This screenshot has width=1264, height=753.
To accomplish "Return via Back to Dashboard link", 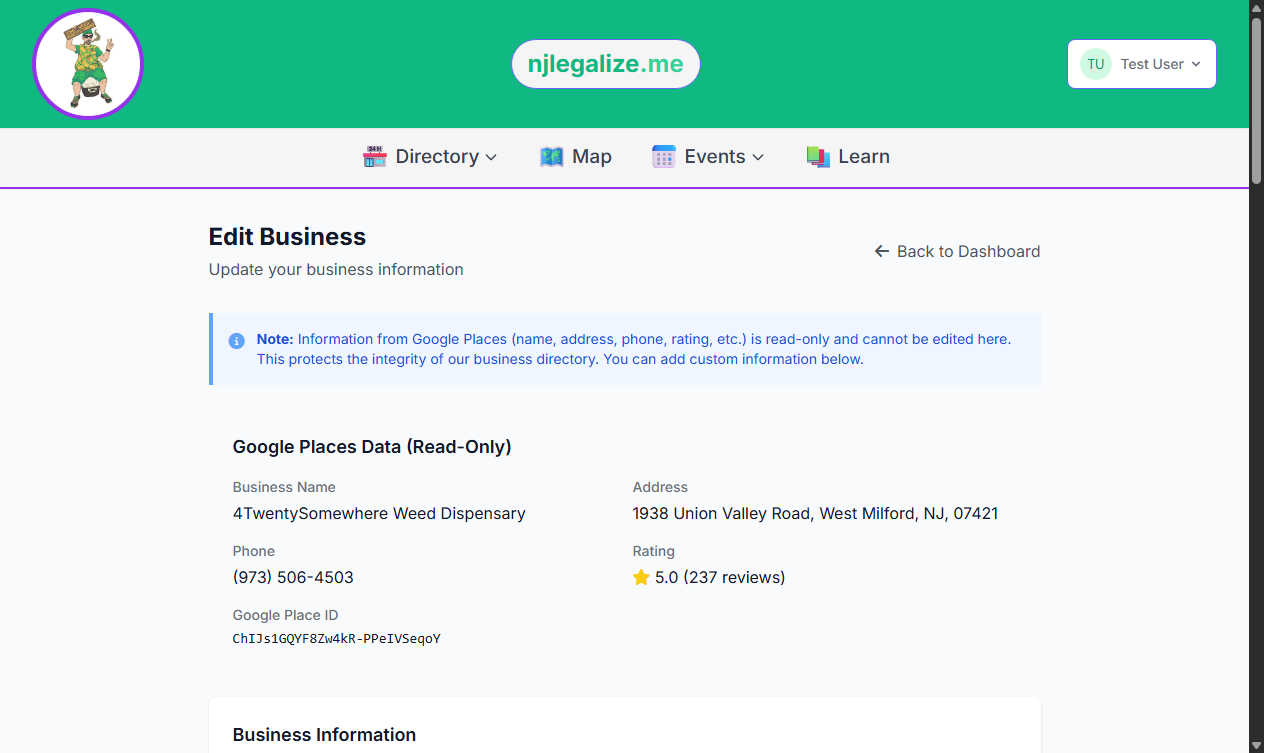I will coord(957,251).
